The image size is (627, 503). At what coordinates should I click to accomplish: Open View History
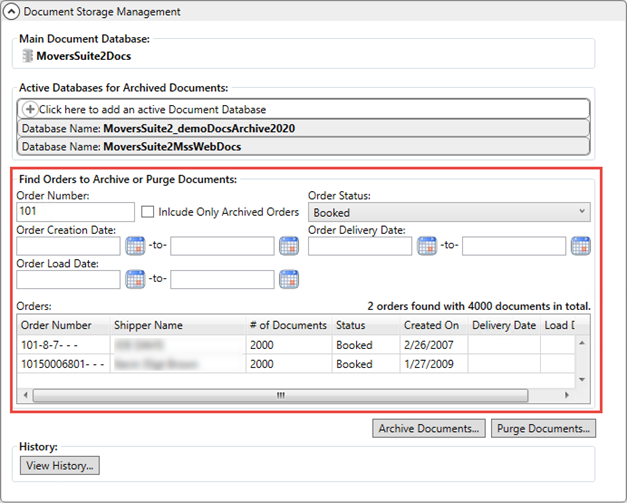pyautogui.click(x=59, y=465)
